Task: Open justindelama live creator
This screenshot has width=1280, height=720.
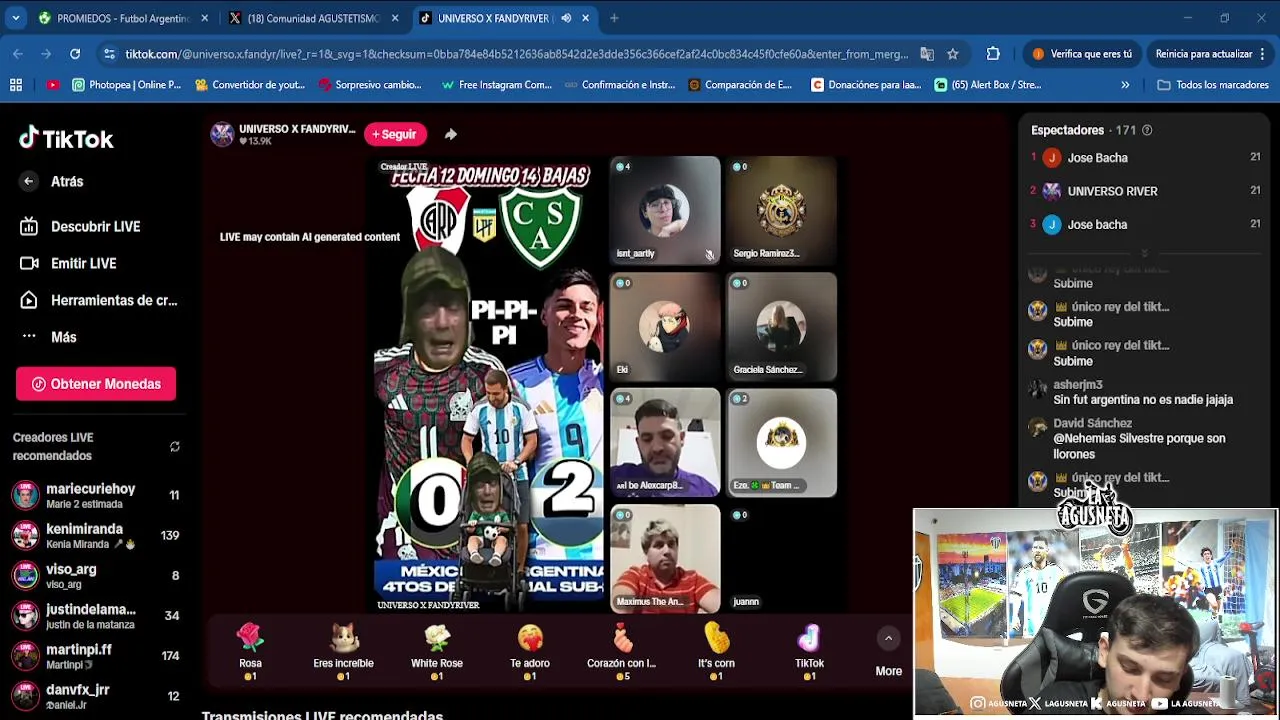Action: pos(95,615)
